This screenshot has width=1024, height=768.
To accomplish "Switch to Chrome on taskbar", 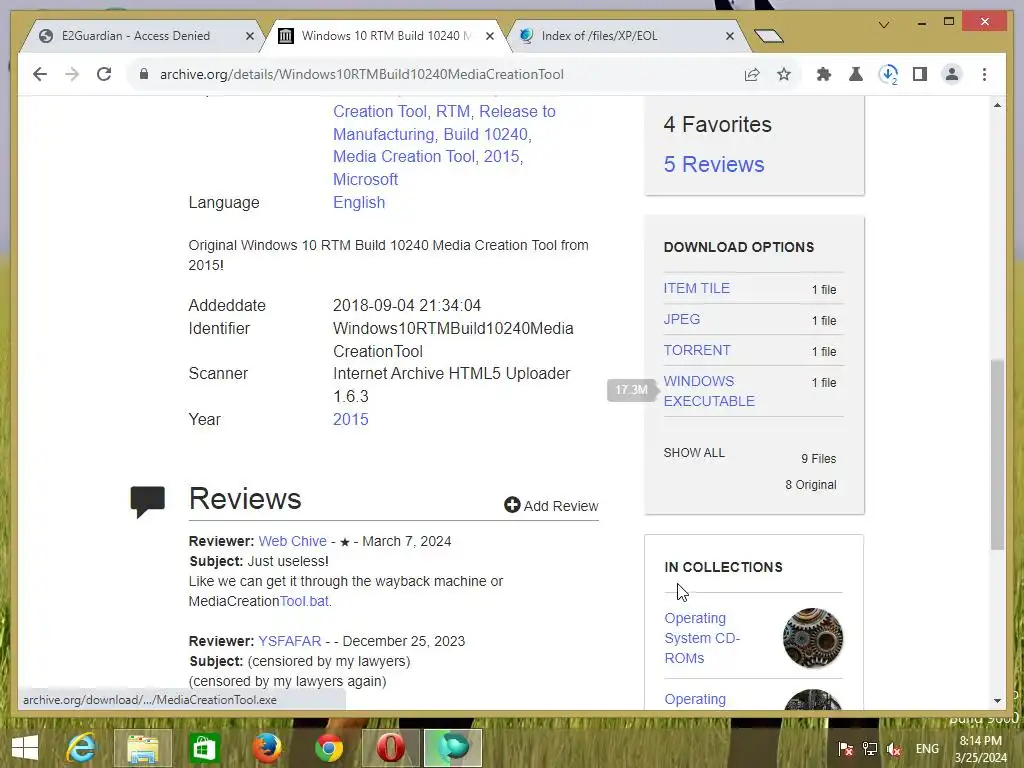I will 328,748.
